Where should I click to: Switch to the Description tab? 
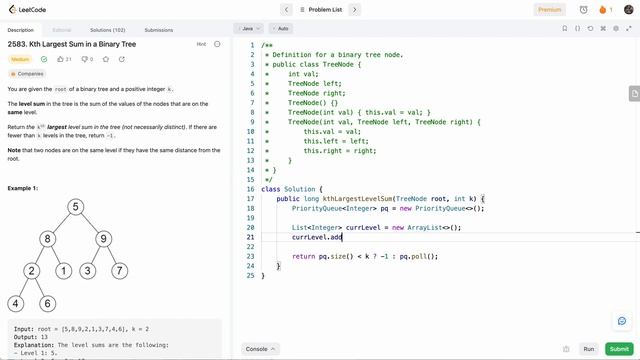pyautogui.click(x=20, y=30)
